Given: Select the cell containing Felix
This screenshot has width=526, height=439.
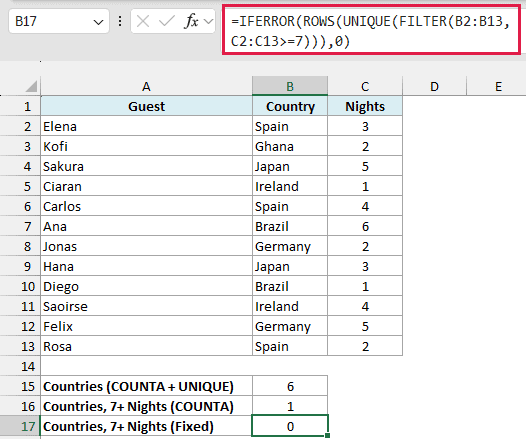Looking at the screenshot, I should [146, 326].
